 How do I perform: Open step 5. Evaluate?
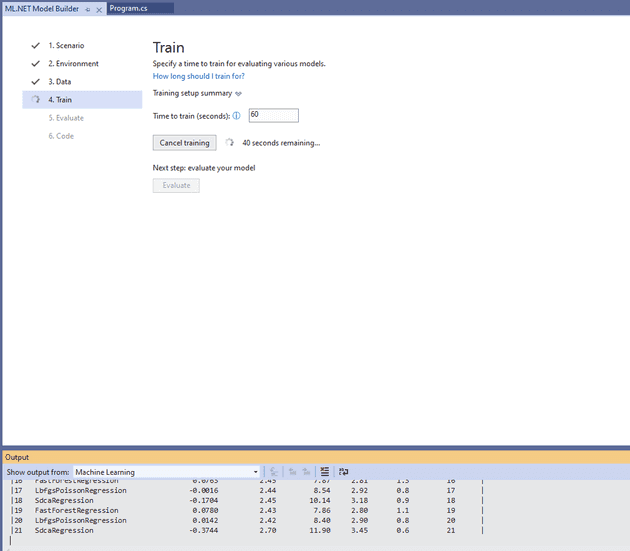pos(66,118)
